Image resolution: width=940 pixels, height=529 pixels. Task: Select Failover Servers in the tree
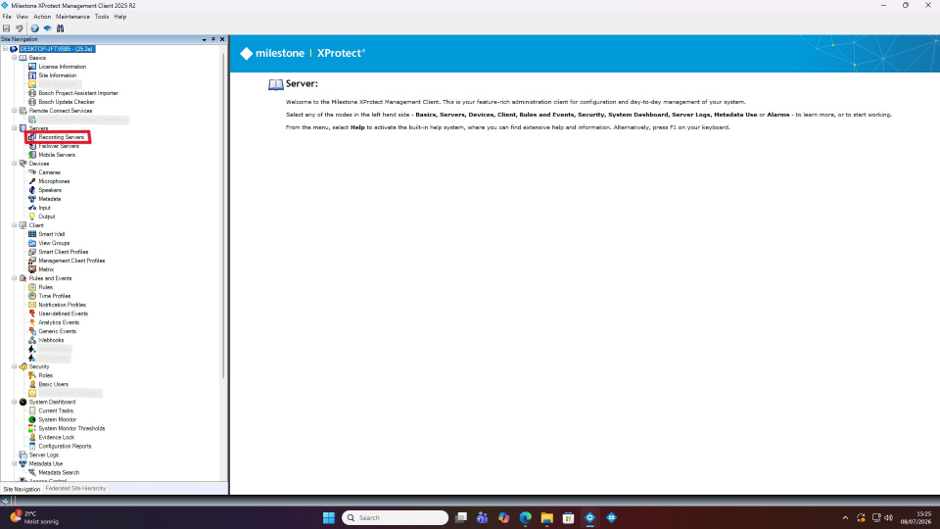pyautogui.click(x=59, y=146)
